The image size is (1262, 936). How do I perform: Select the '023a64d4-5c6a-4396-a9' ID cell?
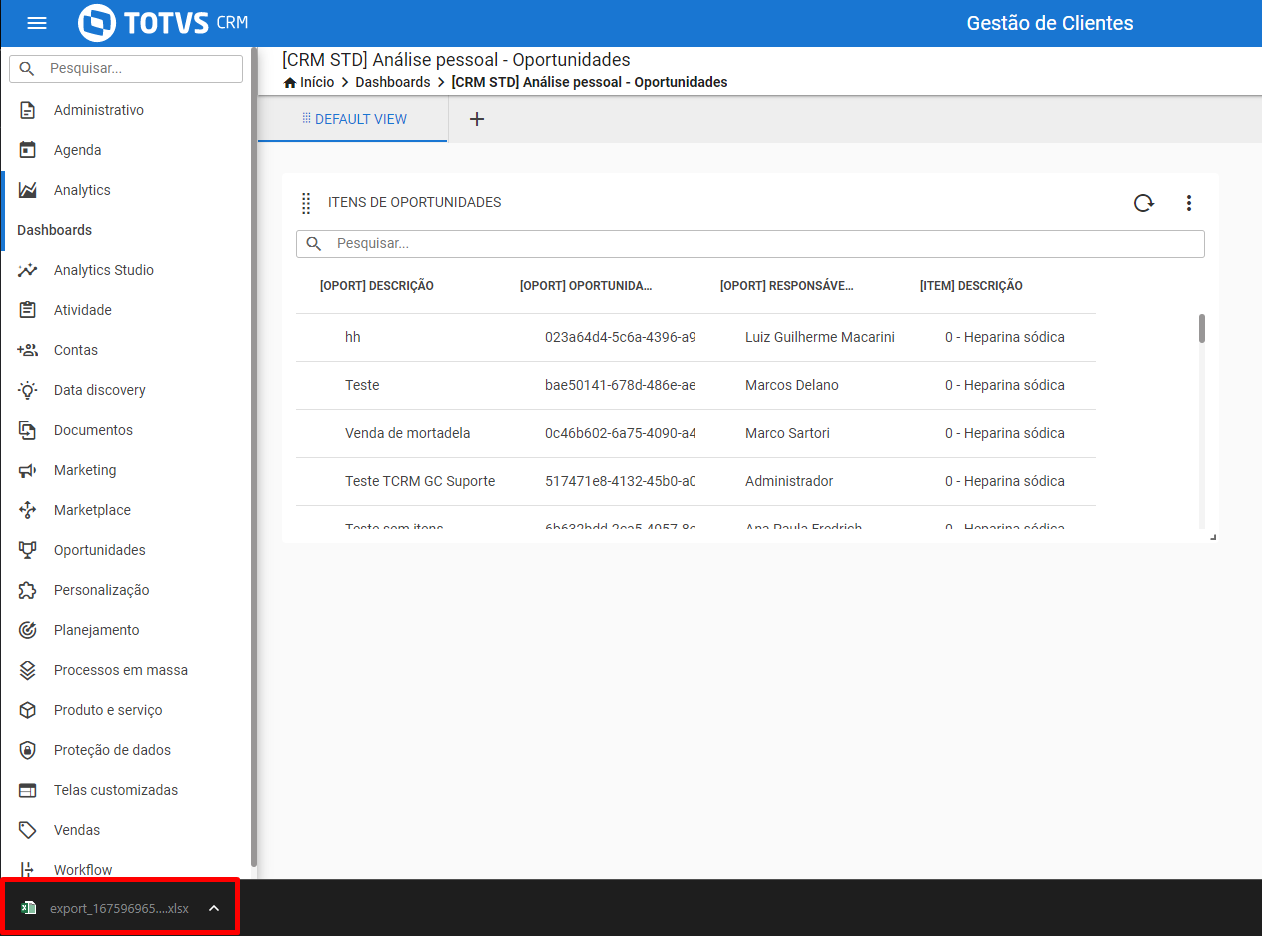click(620, 337)
